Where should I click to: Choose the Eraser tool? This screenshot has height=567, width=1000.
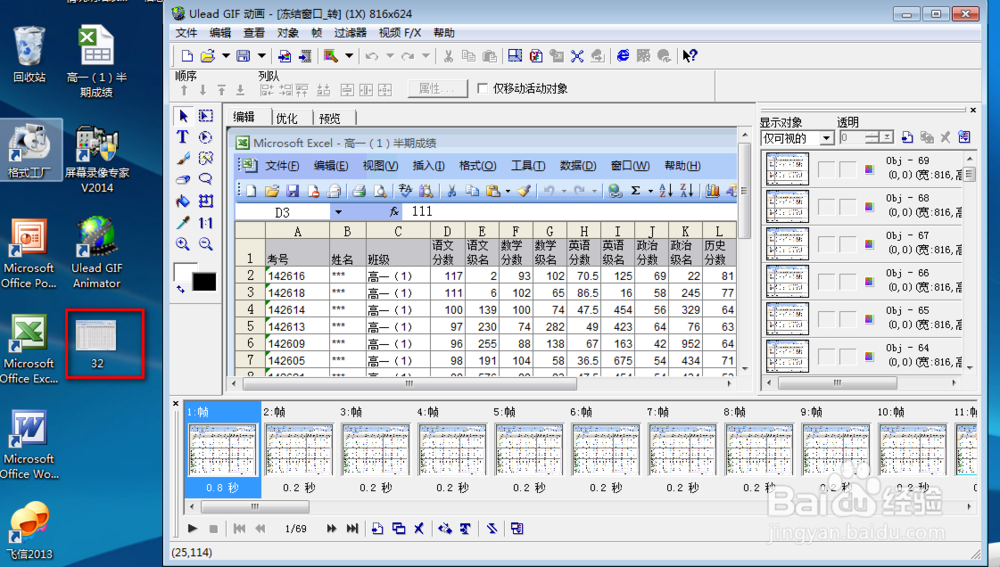(183, 179)
